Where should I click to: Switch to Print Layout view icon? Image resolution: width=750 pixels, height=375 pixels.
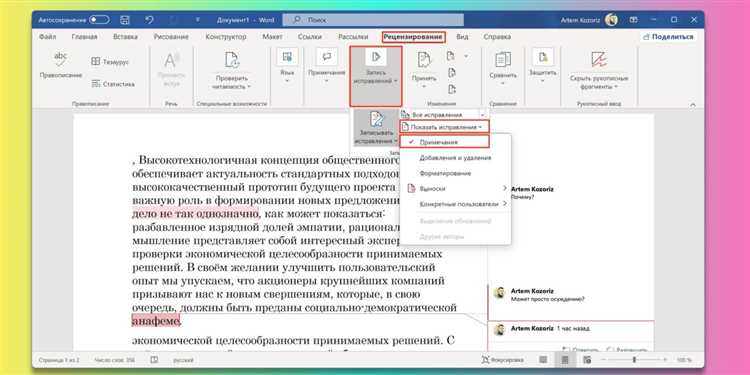coord(565,360)
